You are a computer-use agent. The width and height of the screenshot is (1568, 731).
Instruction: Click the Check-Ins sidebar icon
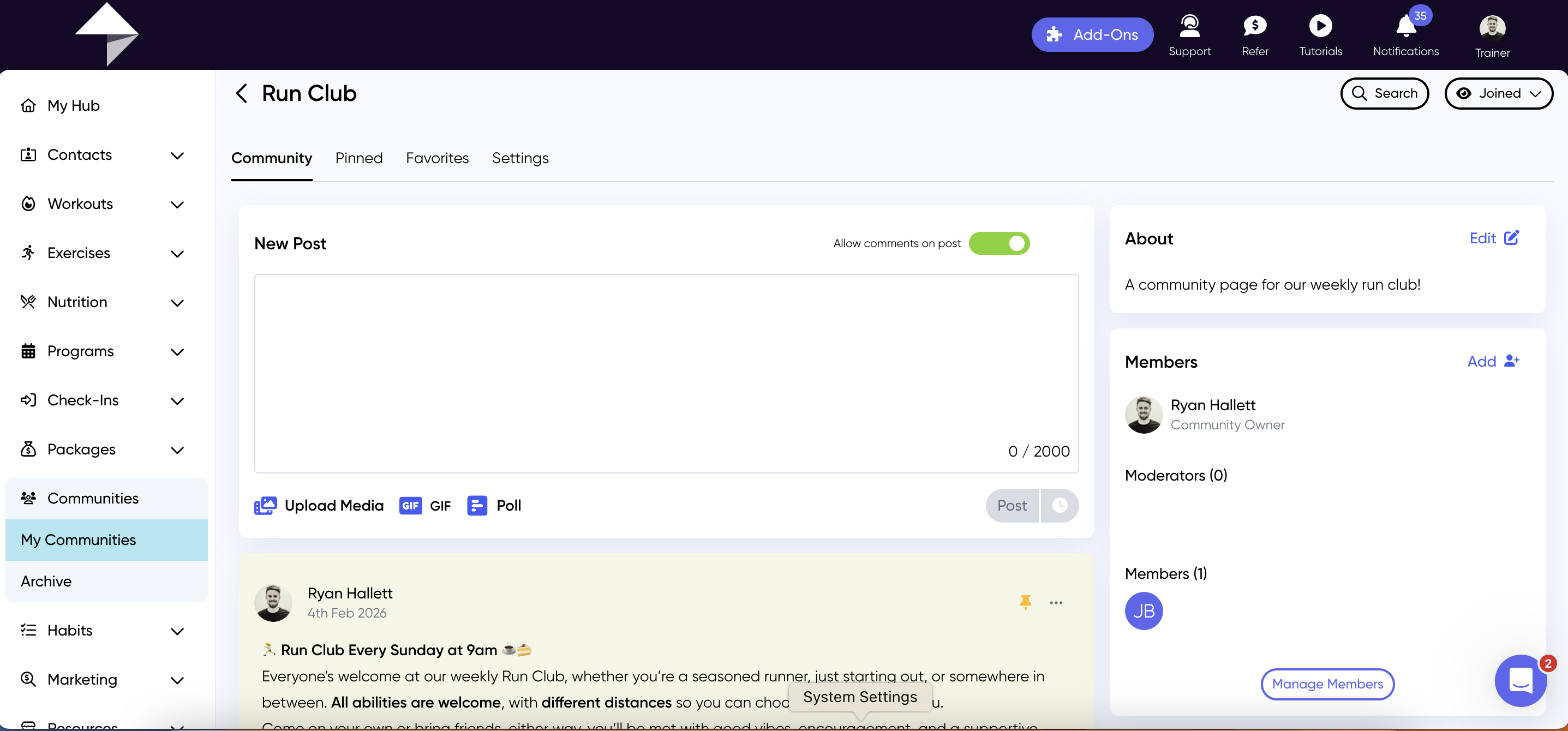(x=28, y=400)
